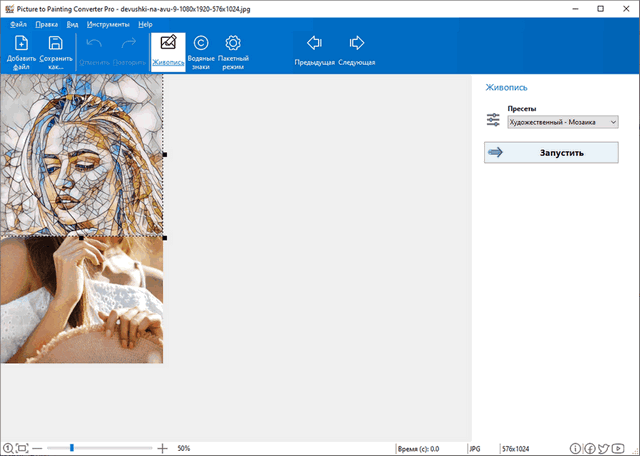Click the Сохранить как (Save as) icon
640x456 pixels.
pos(56,50)
